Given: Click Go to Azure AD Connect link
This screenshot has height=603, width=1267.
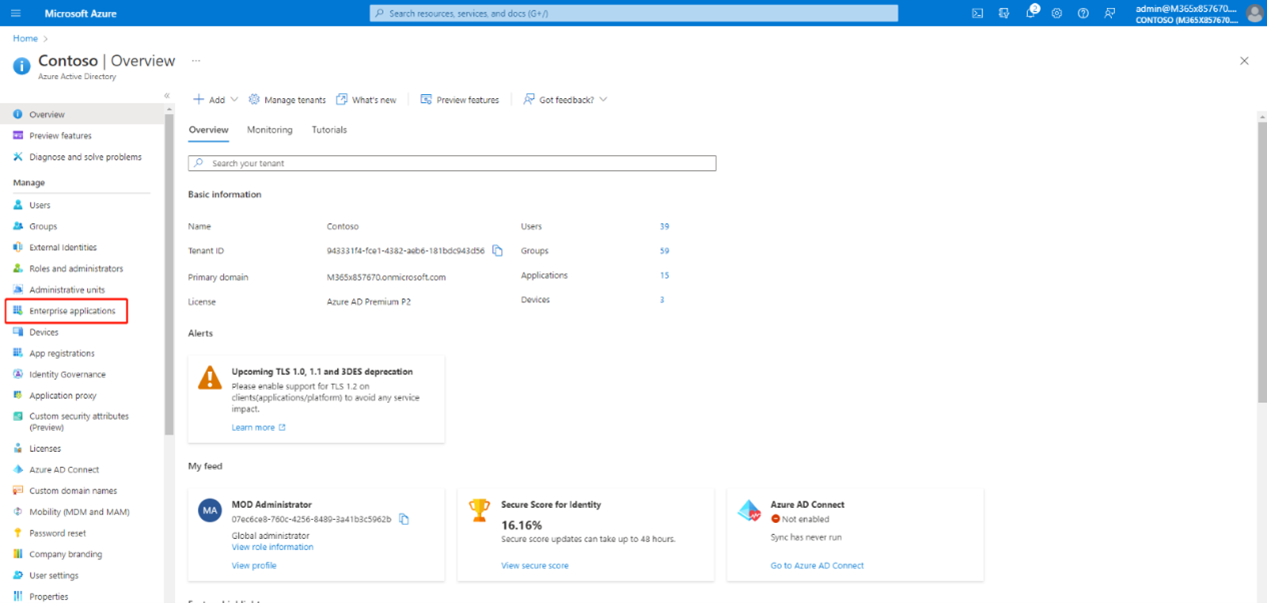Looking at the screenshot, I should pos(817,566).
